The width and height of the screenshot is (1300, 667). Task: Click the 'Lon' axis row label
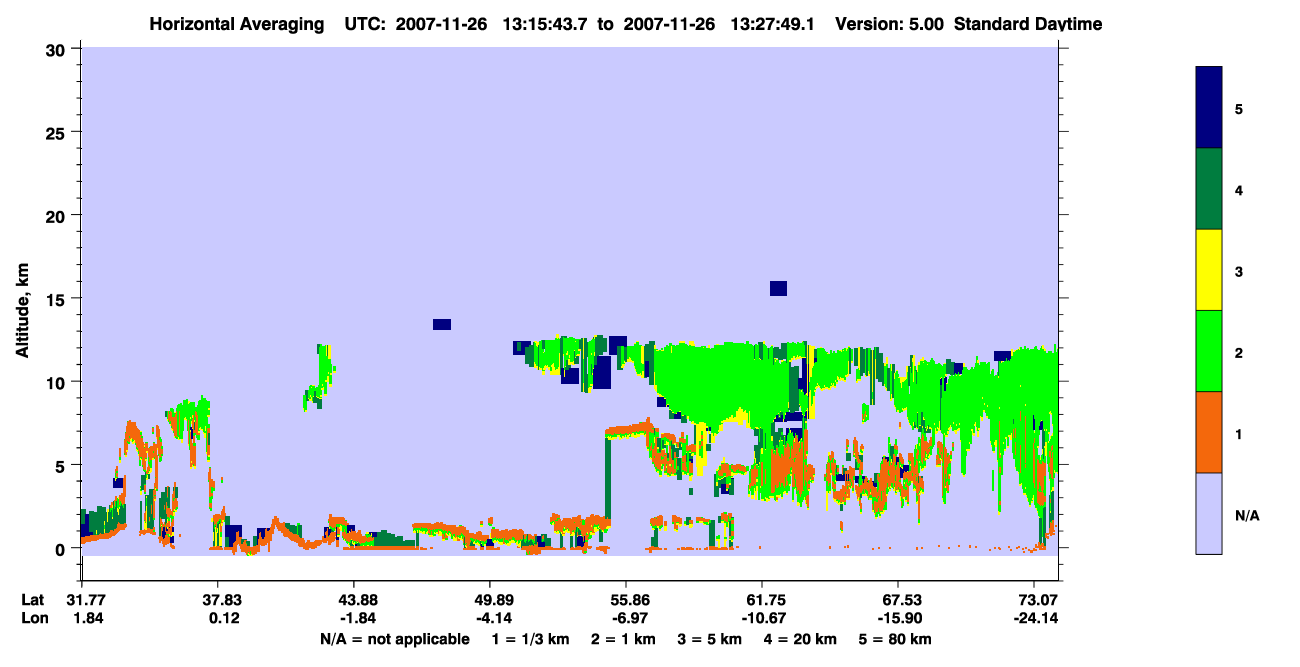click(x=34, y=618)
